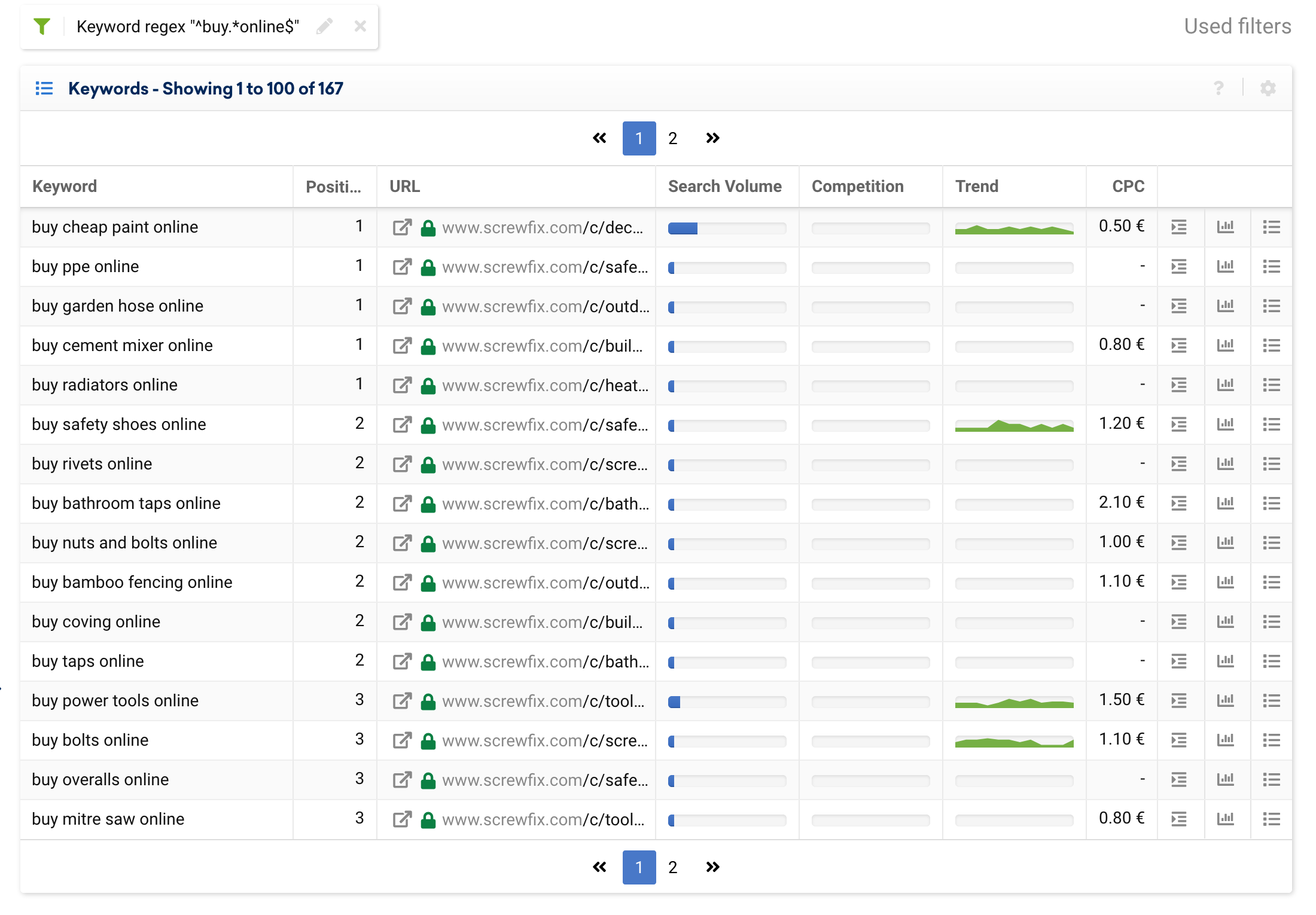Select keyword 'buy rivets online'
This screenshot has height=915, width=1316.
(92, 464)
